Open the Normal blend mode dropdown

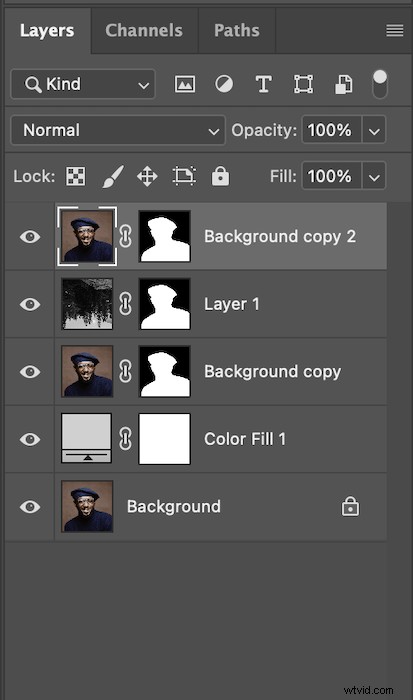click(118, 130)
